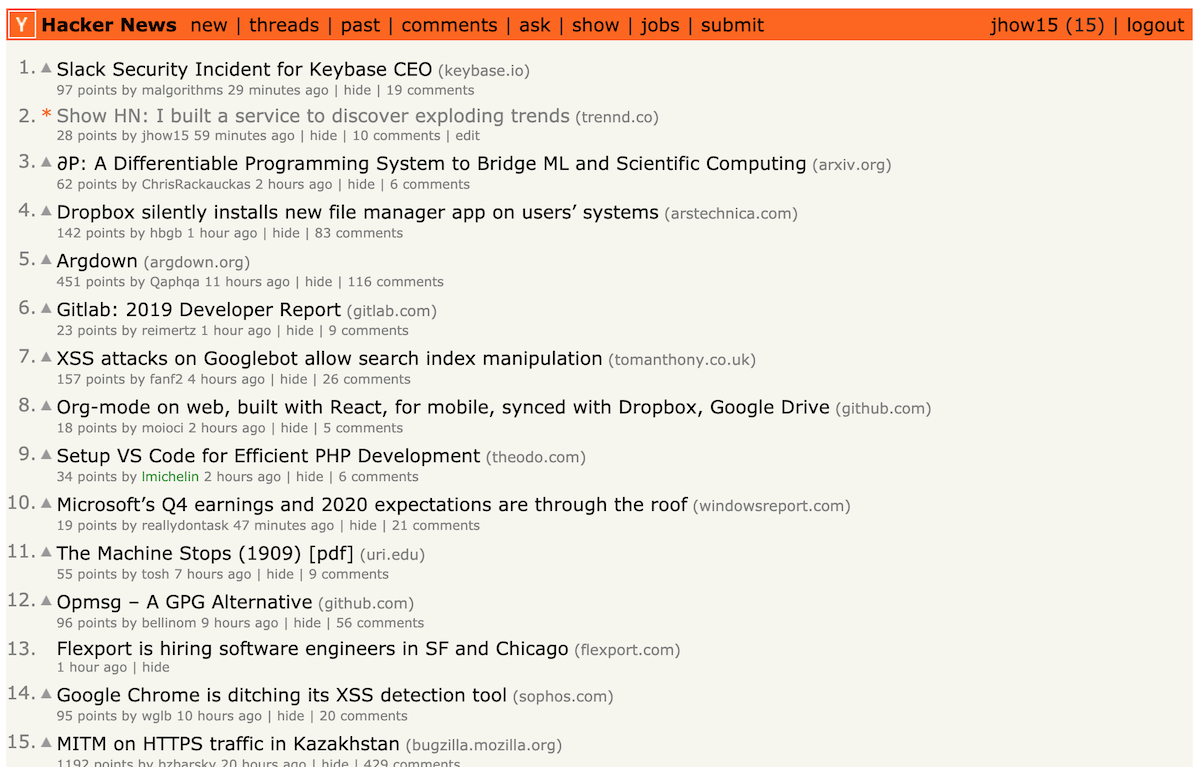Upvote the MITM on HTTPS Kazakhstan story

pos(46,743)
